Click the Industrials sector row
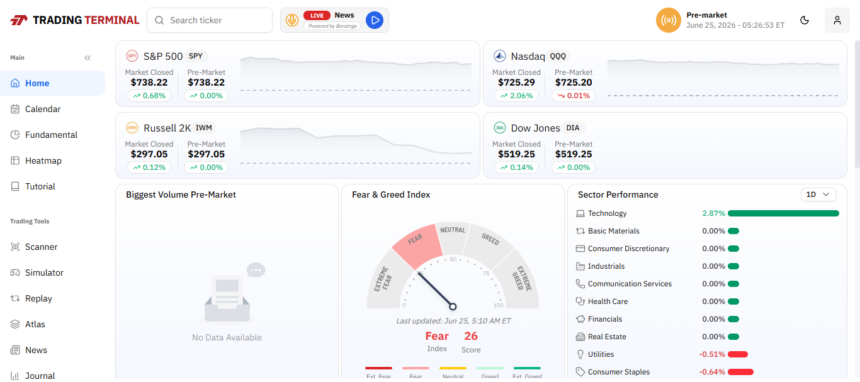Image resolution: width=860 pixels, height=382 pixels. (x=707, y=266)
